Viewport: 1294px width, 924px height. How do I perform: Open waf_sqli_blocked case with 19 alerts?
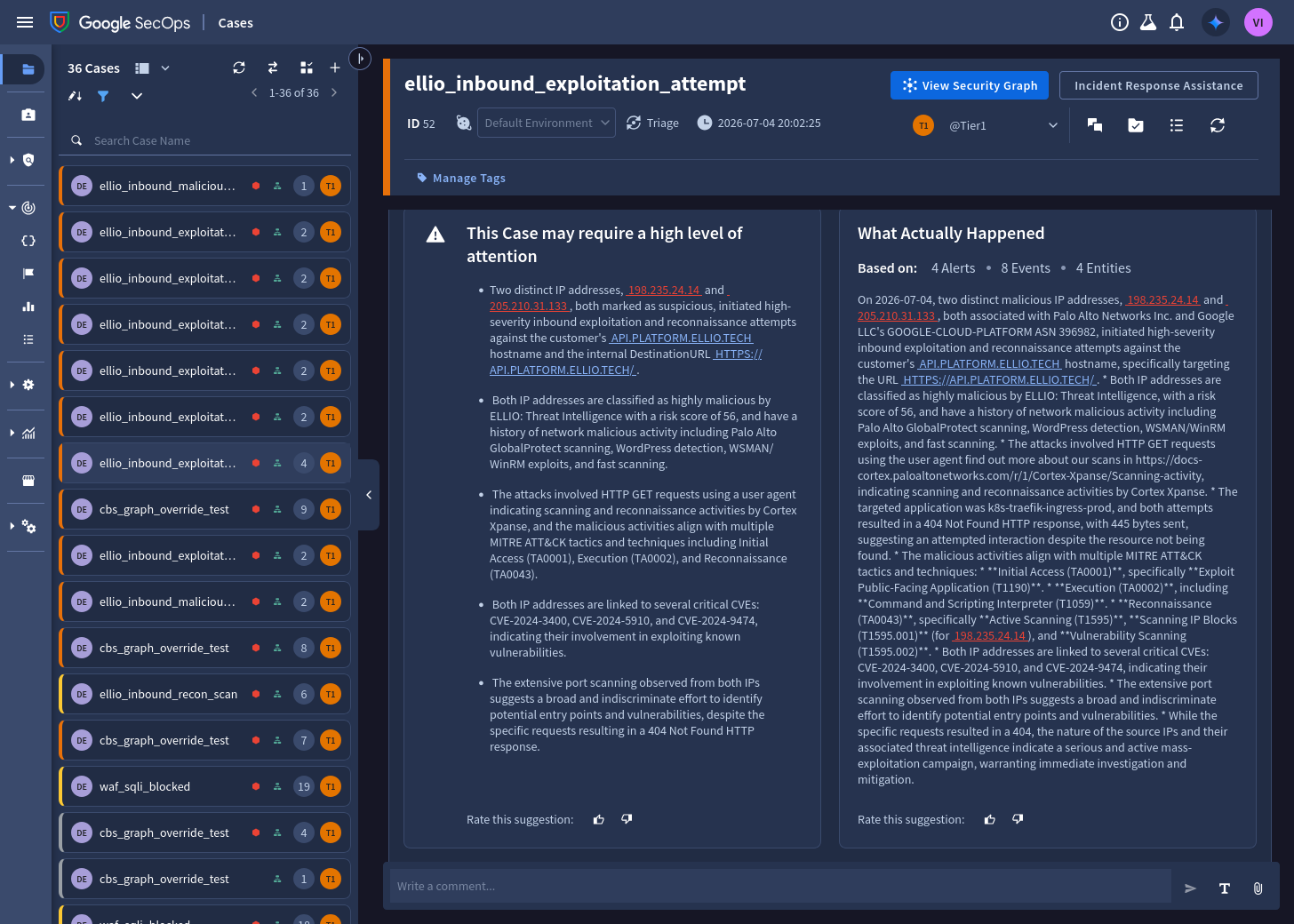(x=204, y=786)
